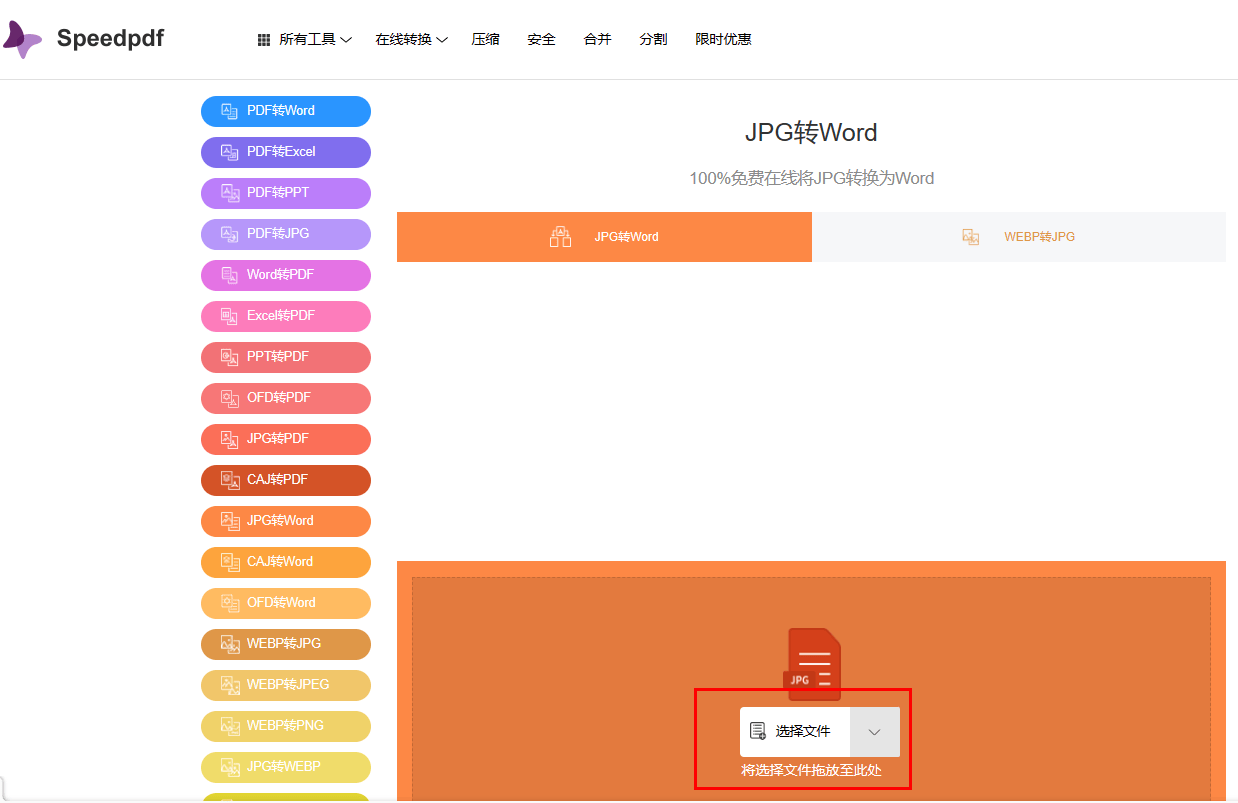Switch to the WEBP转JPG tab
Screen dimensions: 1238x803
tap(1018, 237)
